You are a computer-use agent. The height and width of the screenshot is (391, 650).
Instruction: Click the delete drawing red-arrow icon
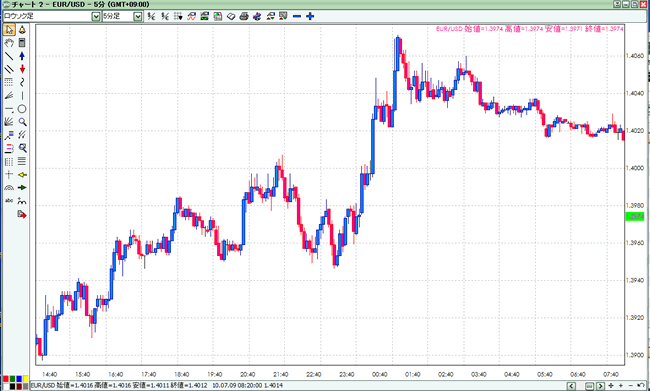22,214
